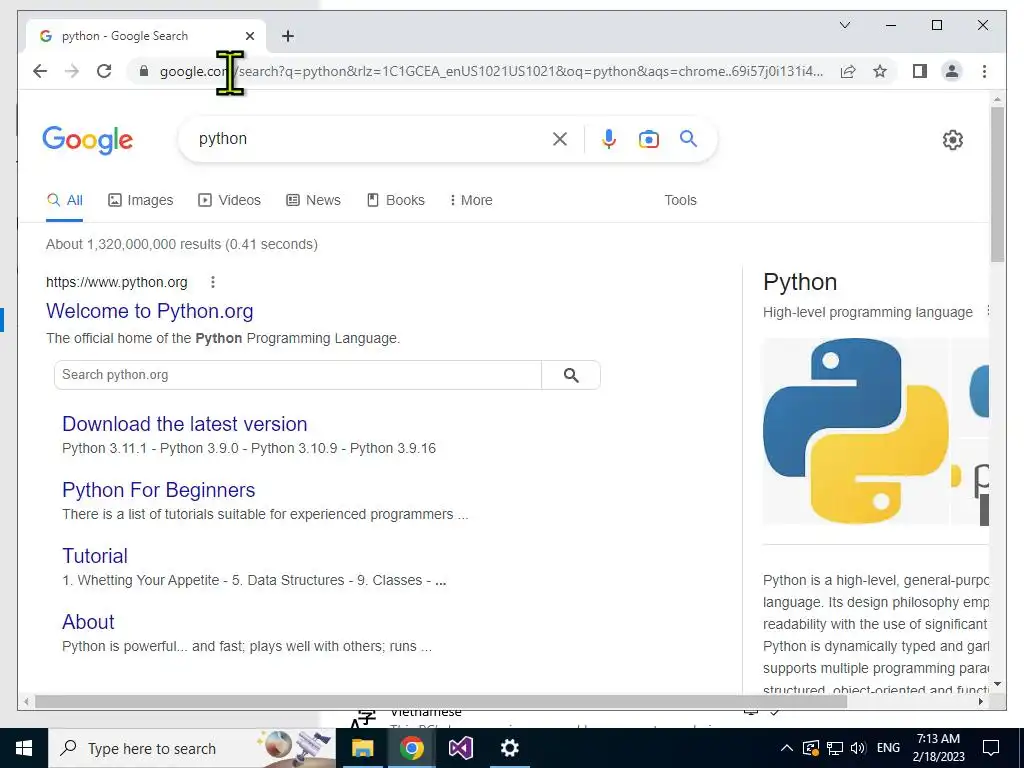Click the scroll down arrow of page
The image size is (1024, 768).
coord(997,684)
